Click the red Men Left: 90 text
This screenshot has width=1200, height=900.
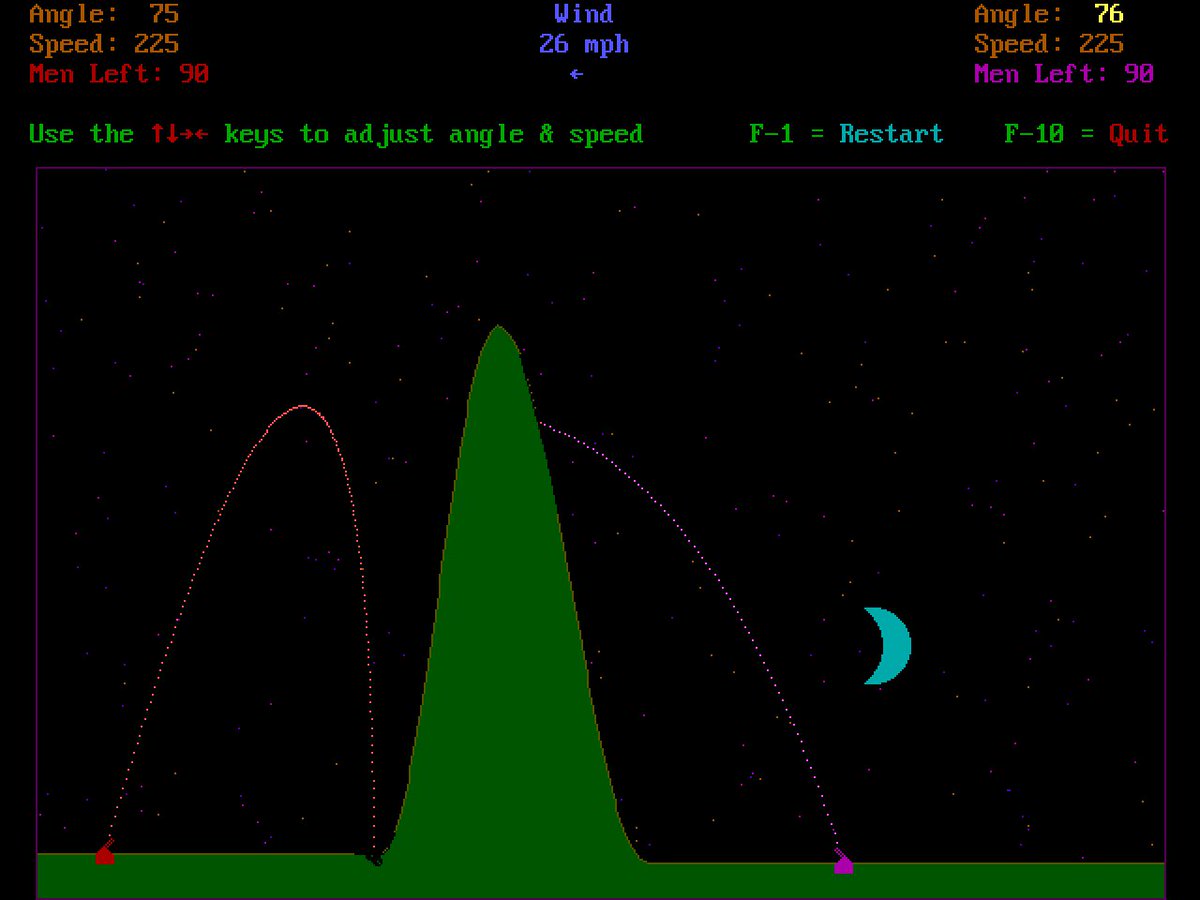(x=119, y=74)
